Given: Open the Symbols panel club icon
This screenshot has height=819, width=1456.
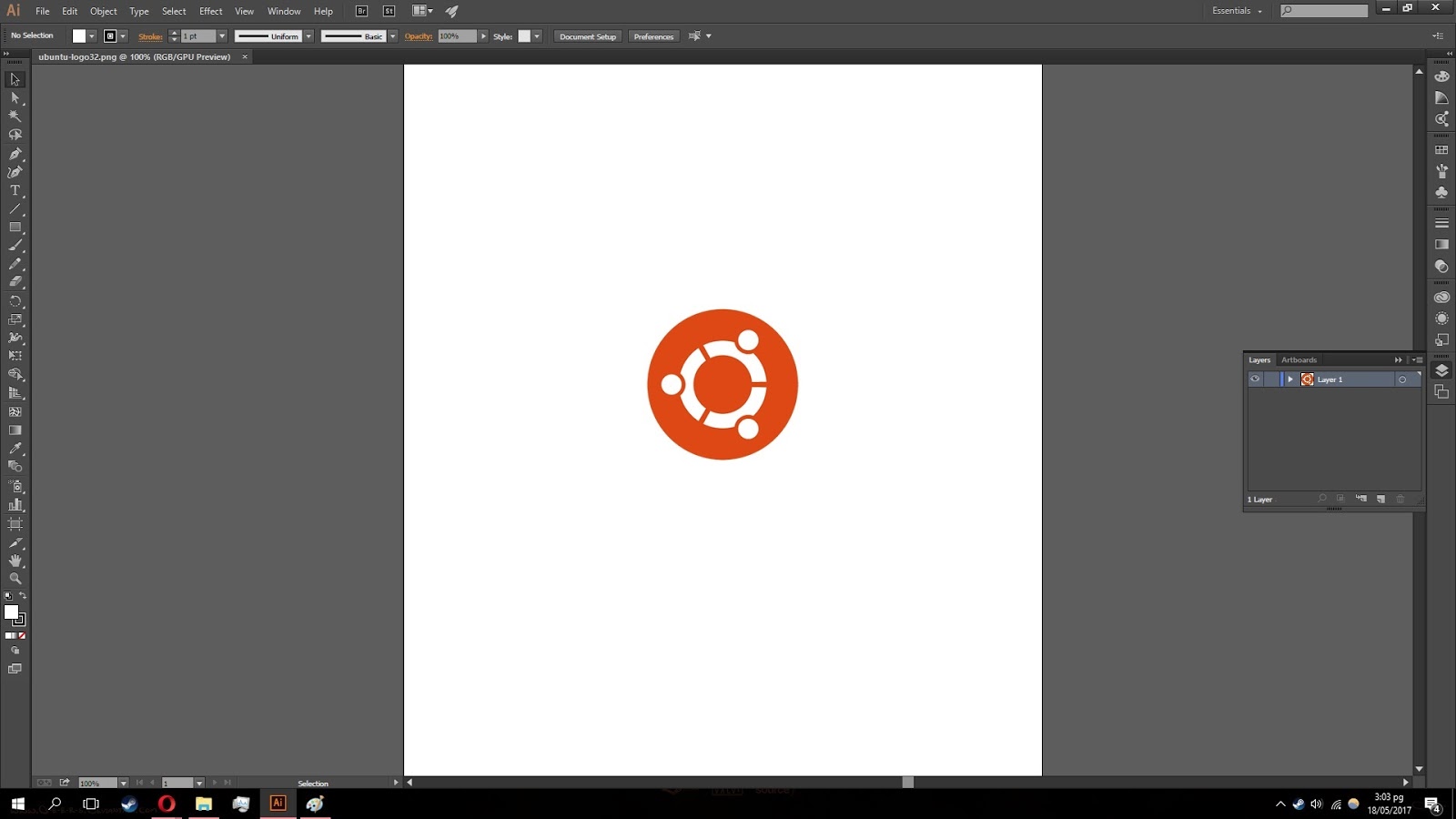Looking at the screenshot, I should (x=1441, y=193).
